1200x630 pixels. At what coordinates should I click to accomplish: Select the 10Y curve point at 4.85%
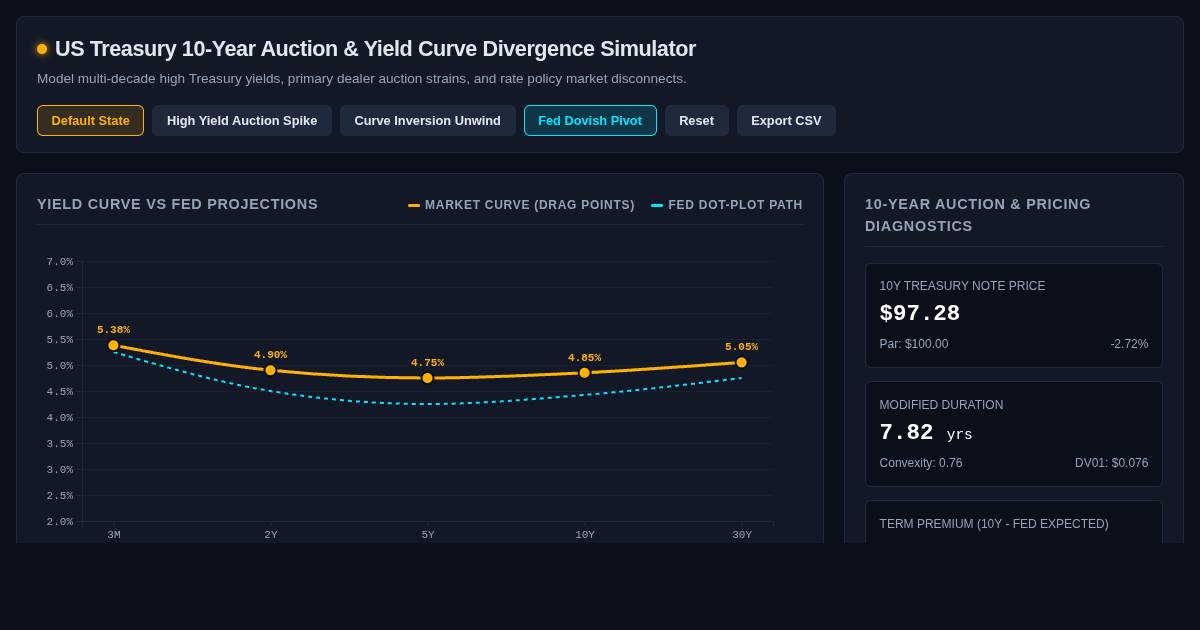point(584,373)
